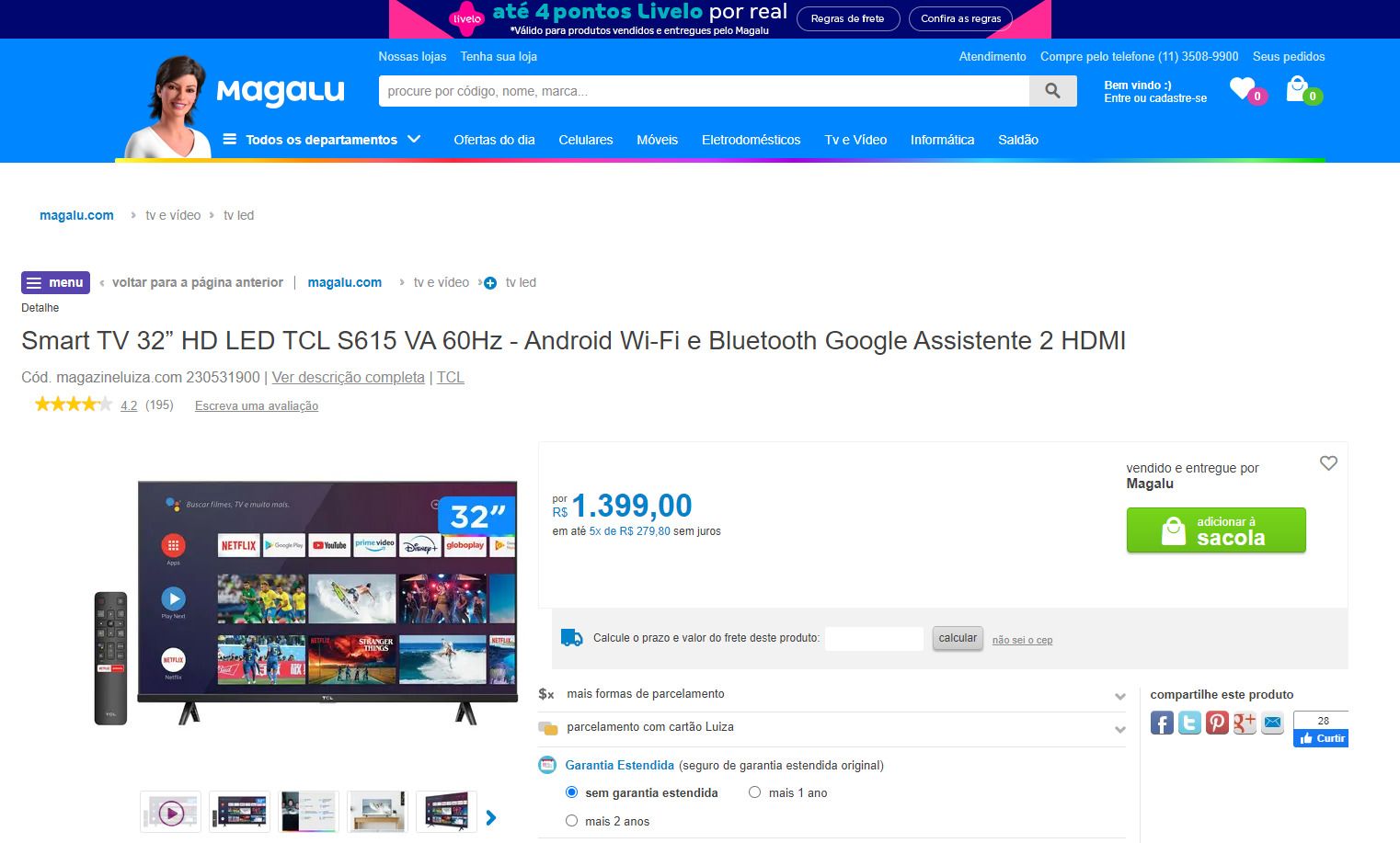Share product on Facebook

pos(1162,723)
